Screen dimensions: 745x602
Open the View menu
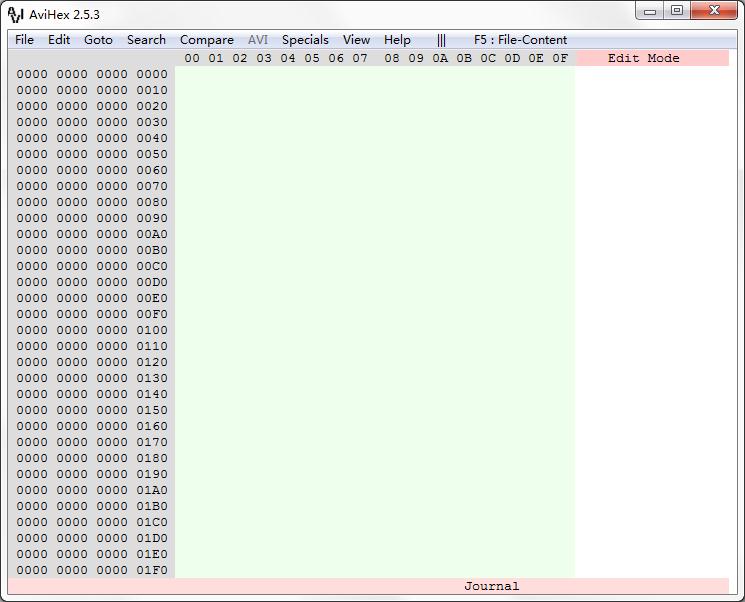[356, 40]
